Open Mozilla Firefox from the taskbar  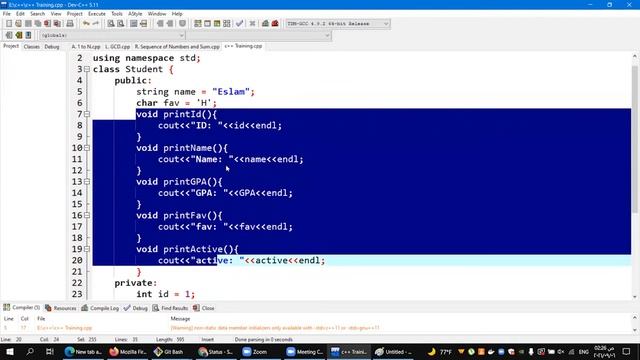point(128,351)
